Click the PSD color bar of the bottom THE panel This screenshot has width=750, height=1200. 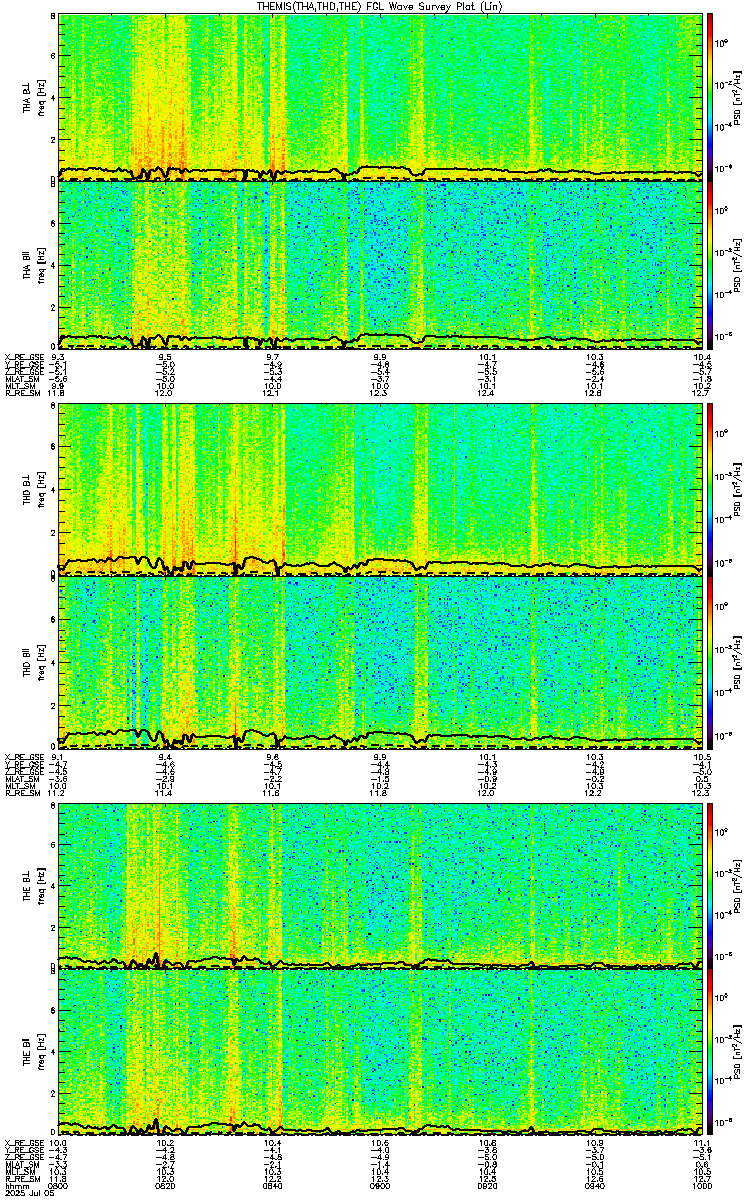[x=711, y=1053]
